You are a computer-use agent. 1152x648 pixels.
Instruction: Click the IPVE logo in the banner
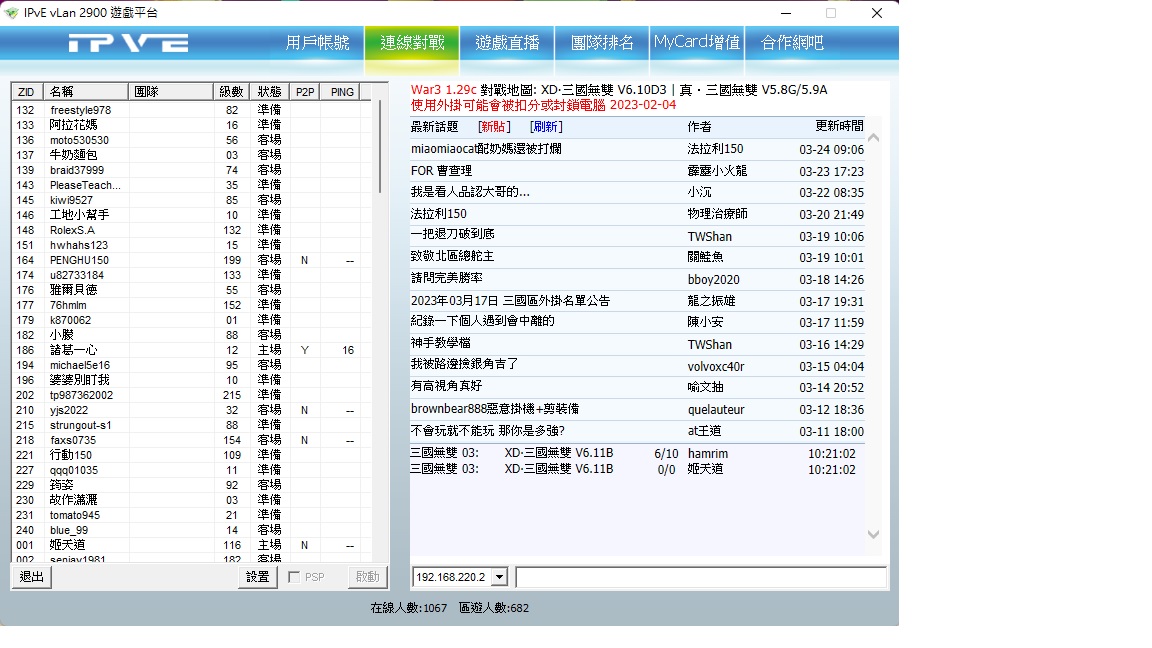point(128,43)
